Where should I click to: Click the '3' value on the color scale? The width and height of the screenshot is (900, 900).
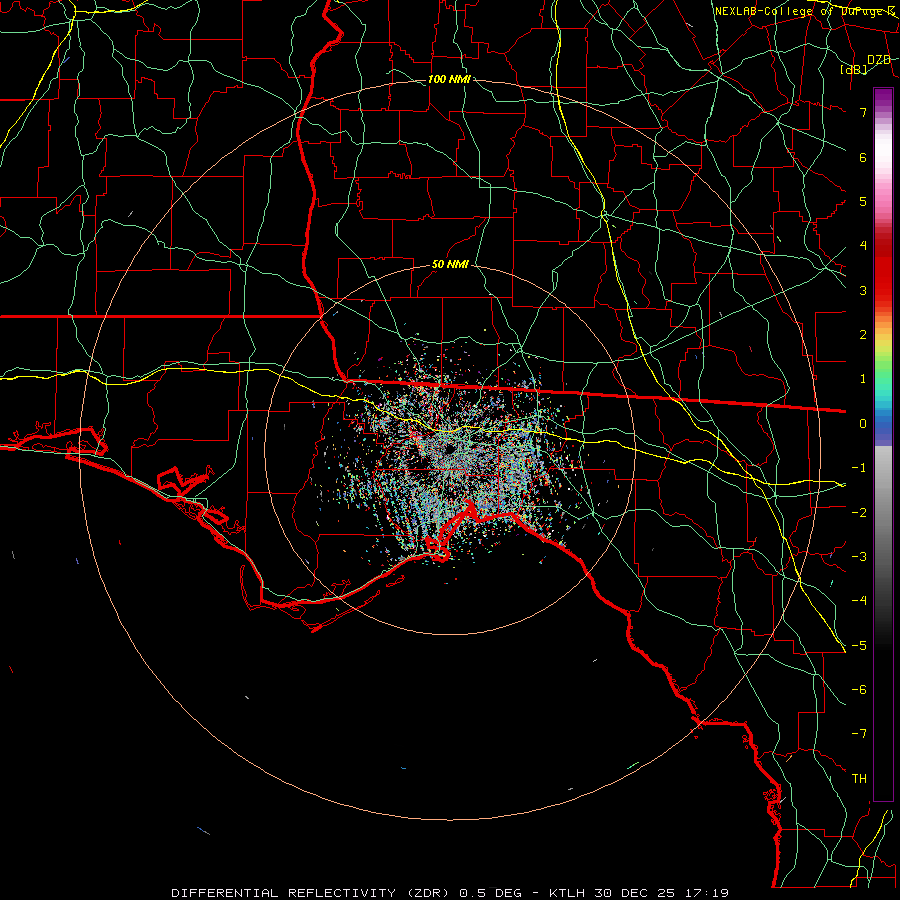pos(863,290)
